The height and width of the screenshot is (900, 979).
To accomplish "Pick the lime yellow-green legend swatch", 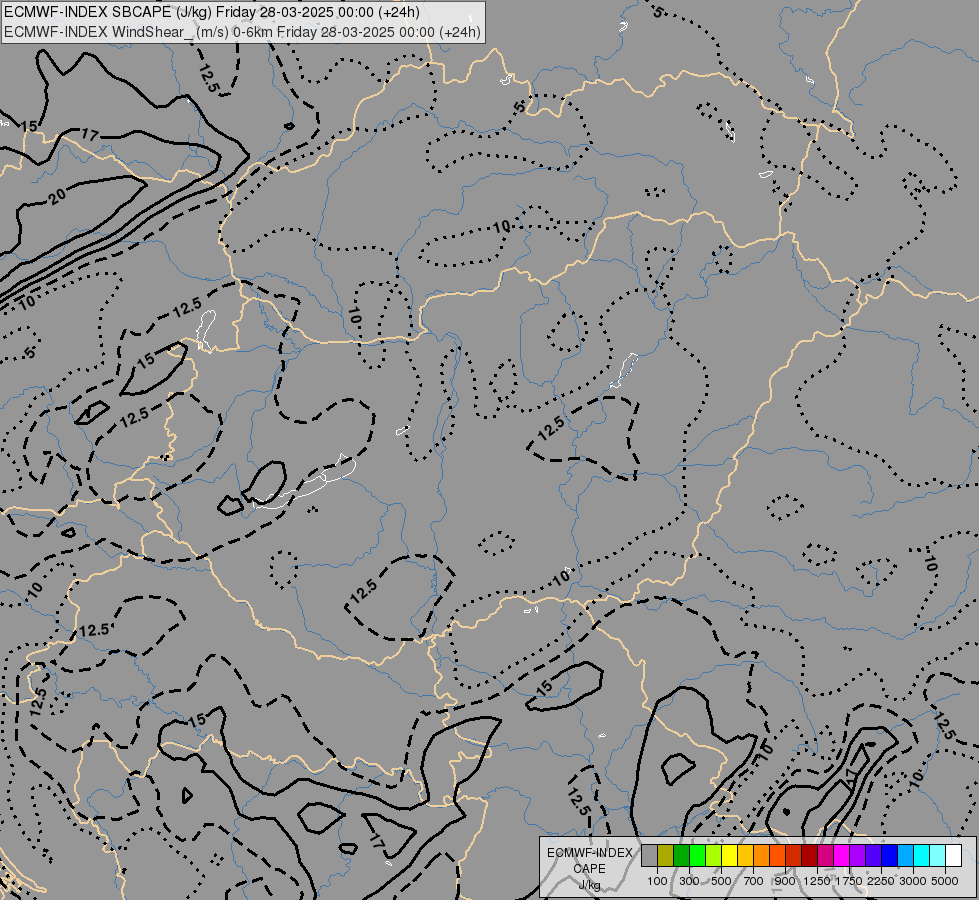I will coord(714,856).
